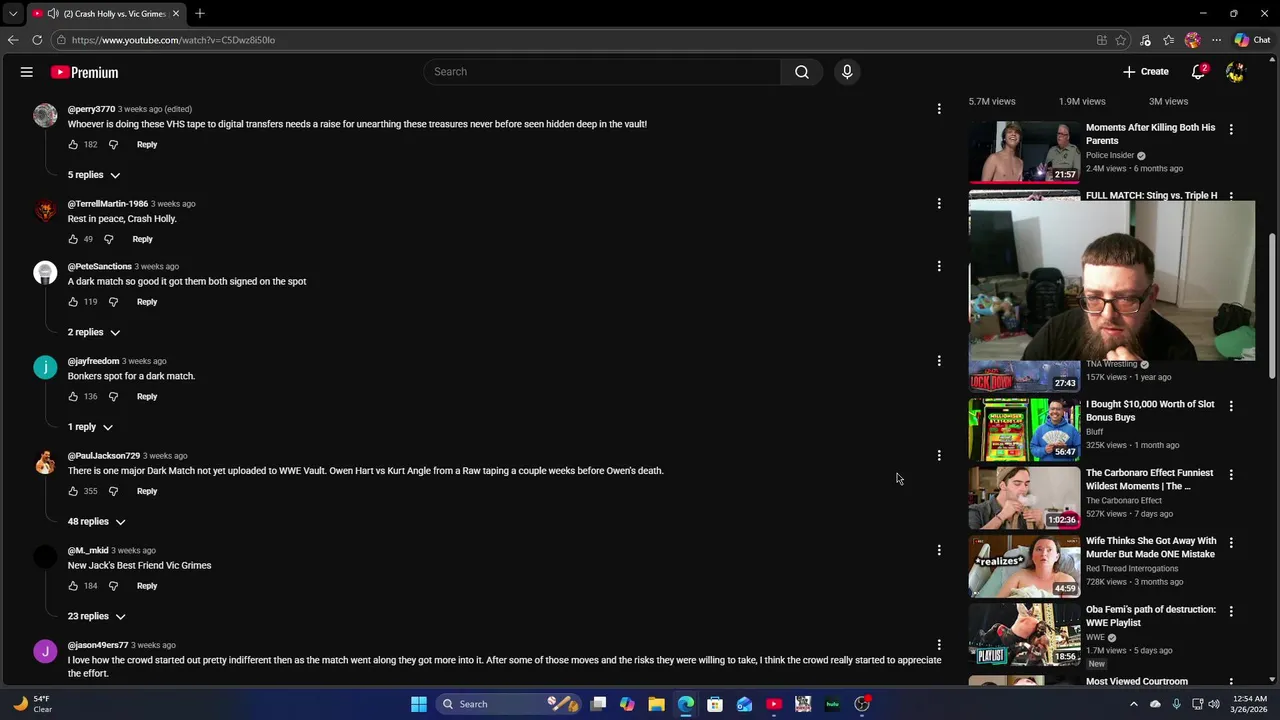
Task: Click the Create button
Action: [1146, 72]
